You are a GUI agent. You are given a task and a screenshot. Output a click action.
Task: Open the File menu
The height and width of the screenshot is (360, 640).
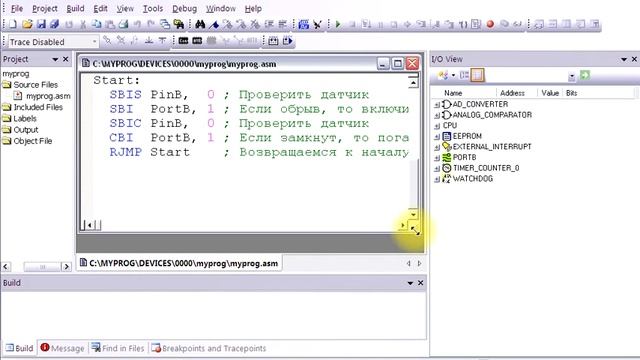coord(17,8)
